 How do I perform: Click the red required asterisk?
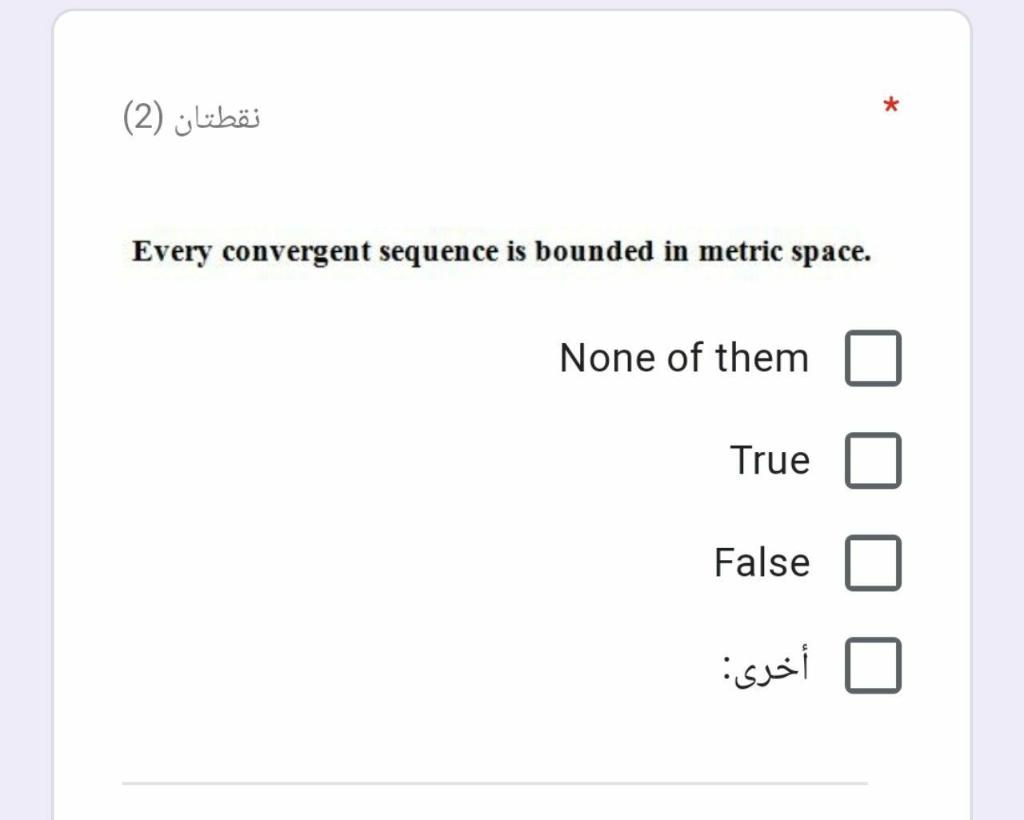coord(891,104)
